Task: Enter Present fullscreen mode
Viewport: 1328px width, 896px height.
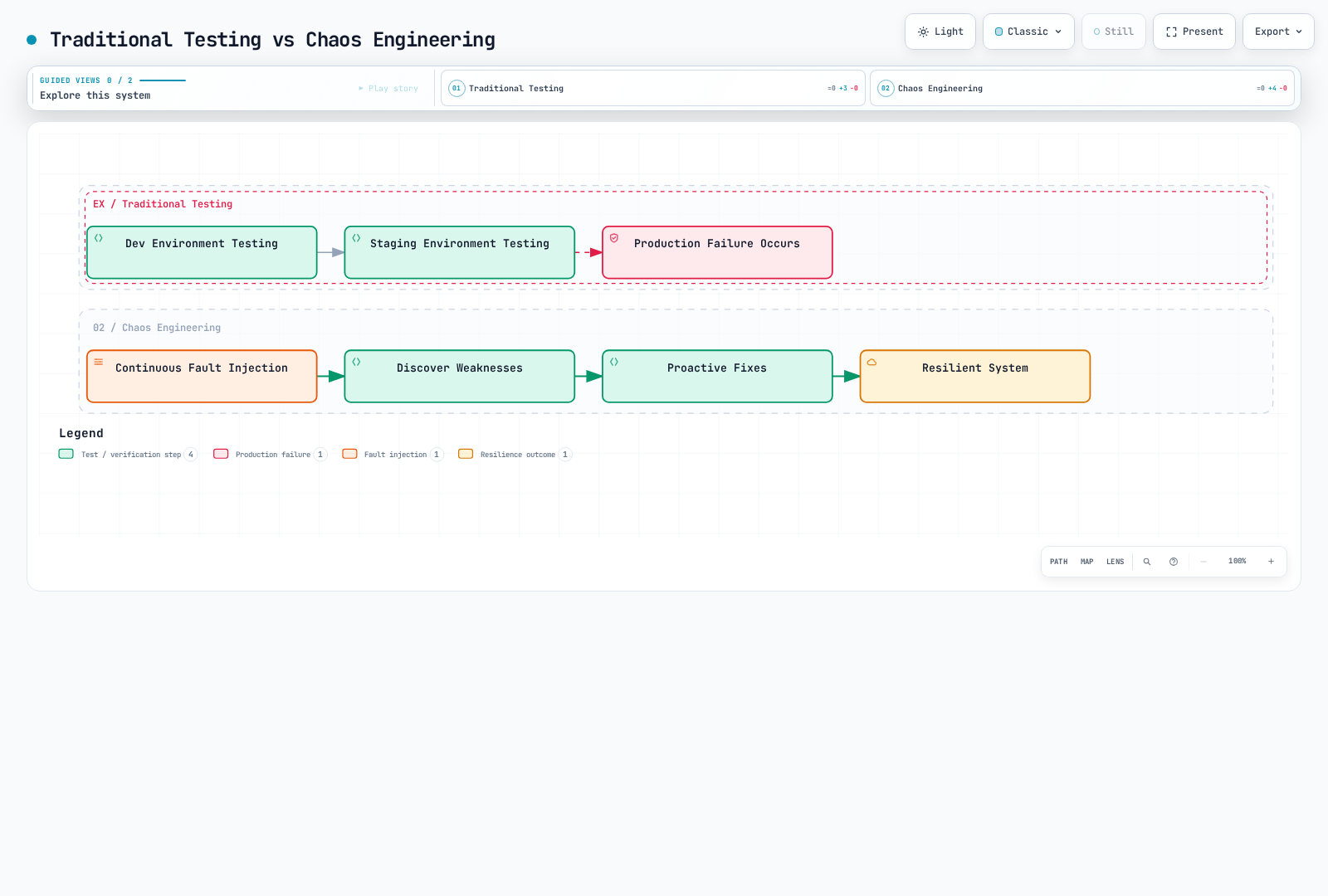Action: pyautogui.click(x=1194, y=32)
